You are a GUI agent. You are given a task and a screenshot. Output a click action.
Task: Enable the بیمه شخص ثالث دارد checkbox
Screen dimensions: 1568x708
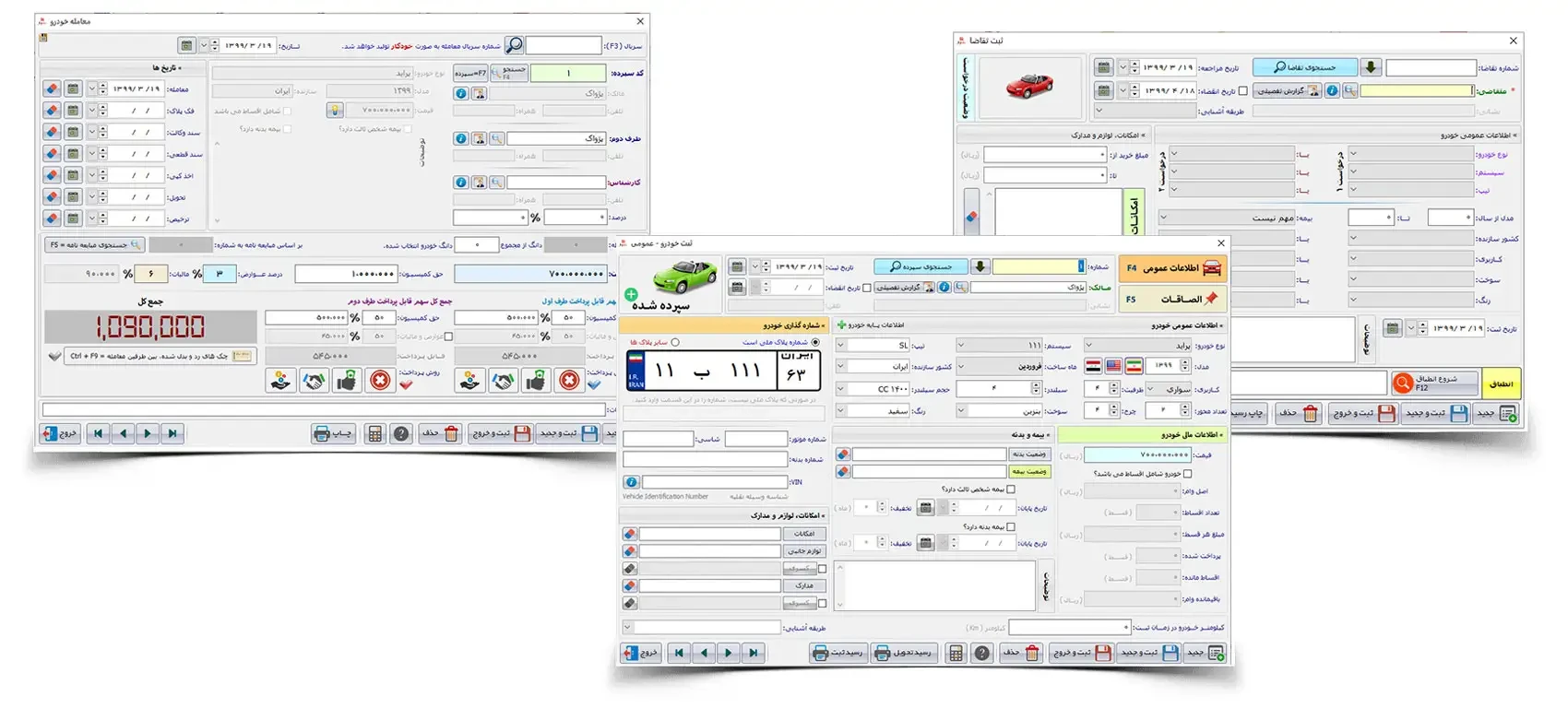1011,490
